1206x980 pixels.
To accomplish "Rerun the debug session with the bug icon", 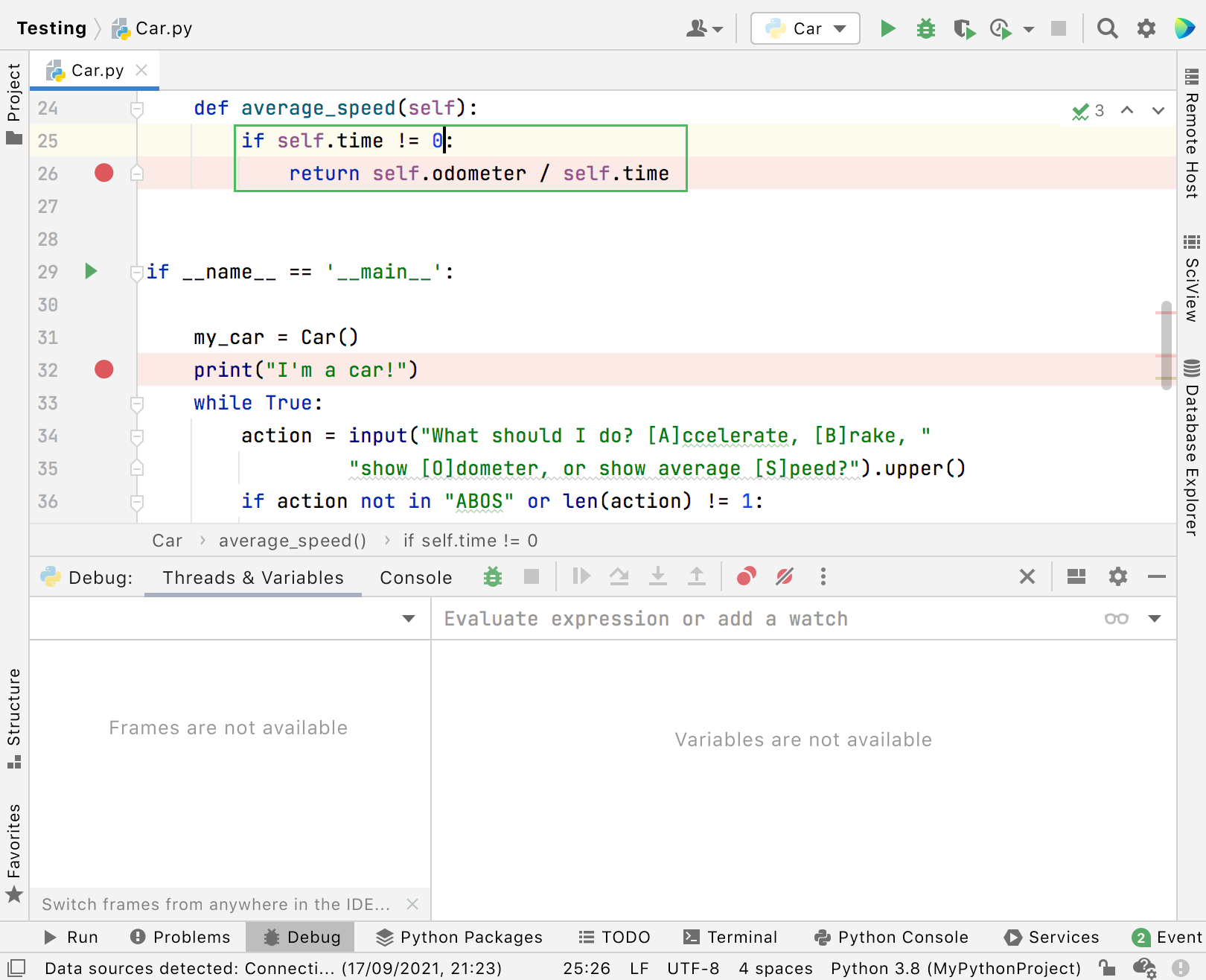I will coord(492,576).
